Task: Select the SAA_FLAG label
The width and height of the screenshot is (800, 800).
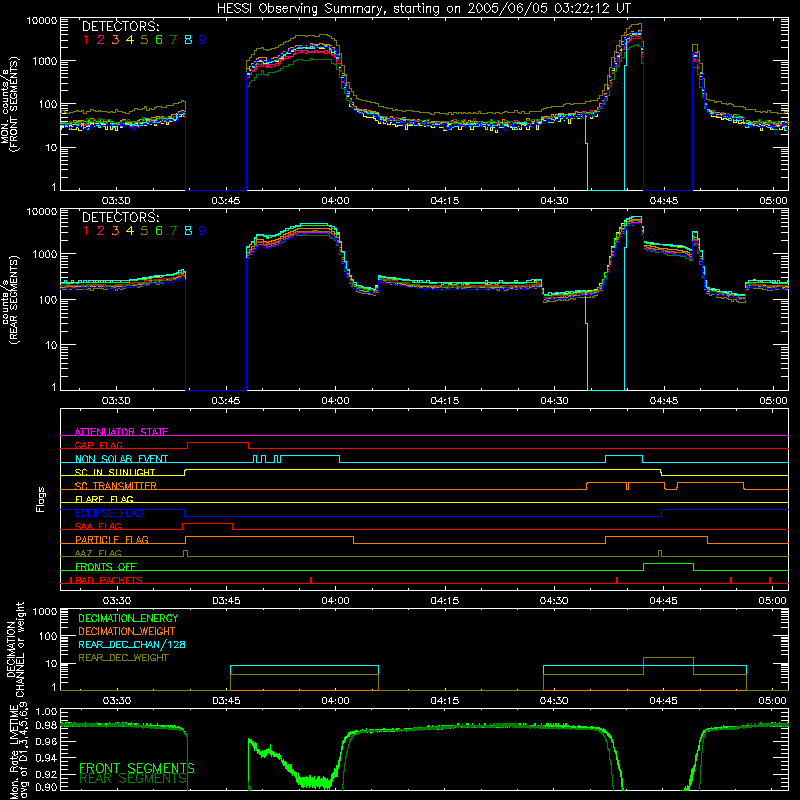Action: click(98, 527)
